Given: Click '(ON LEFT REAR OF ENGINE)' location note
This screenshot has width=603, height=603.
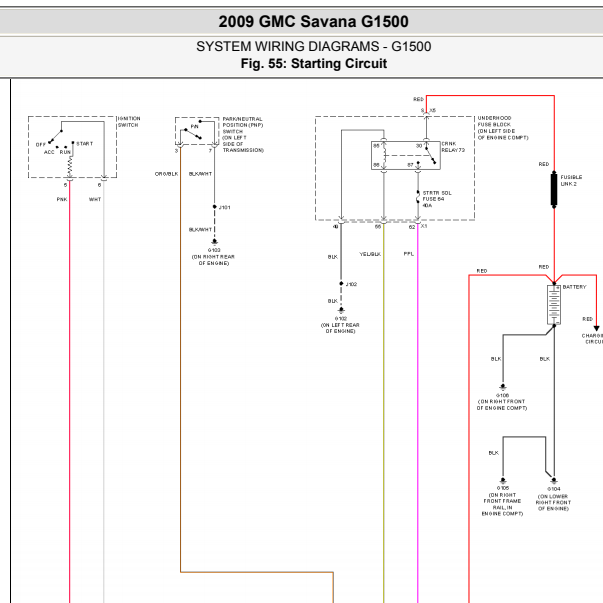Looking at the screenshot, I should pyautogui.click(x=340, y=328).
